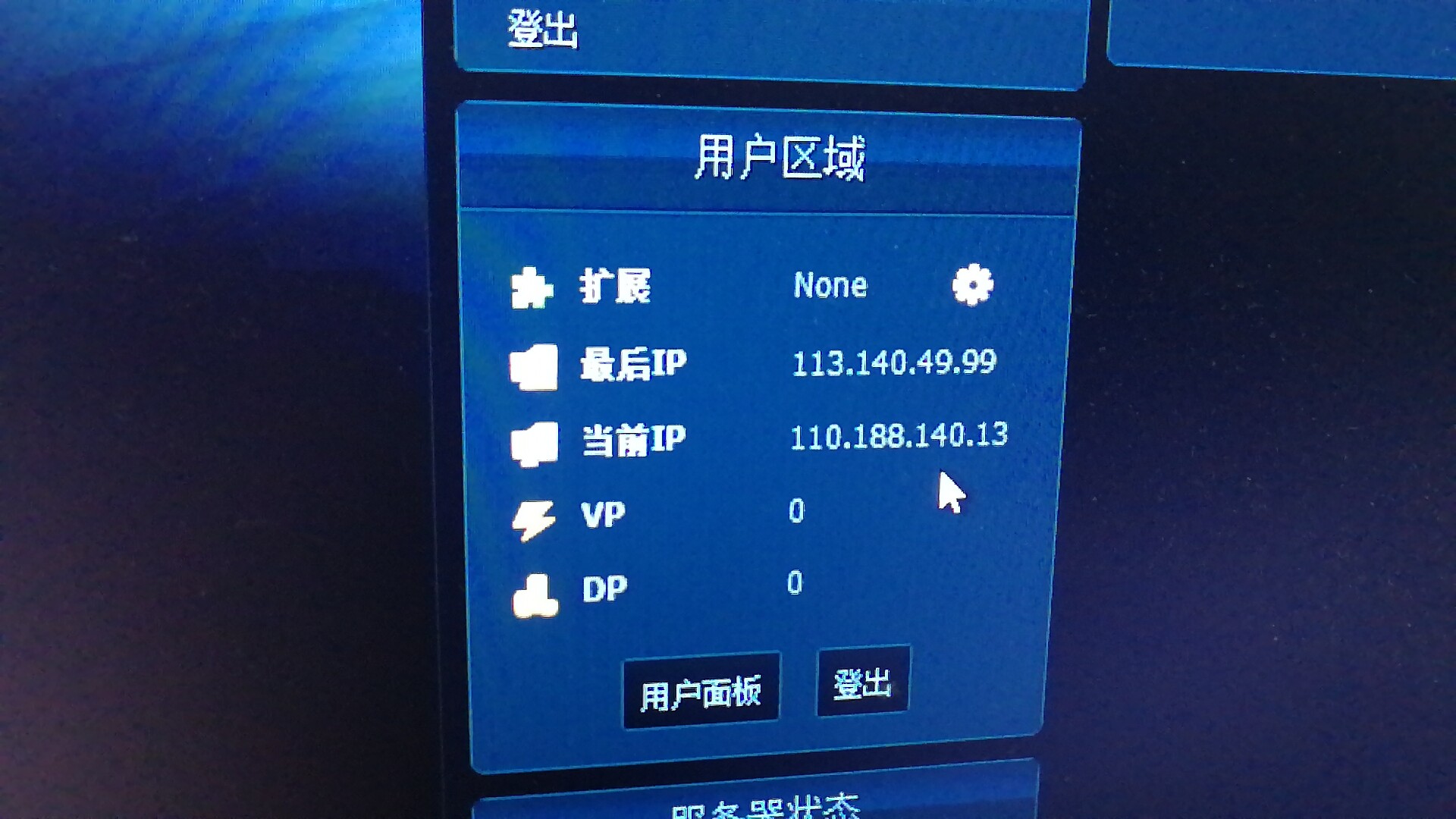The image size is (1456, 819).
Task: Click the DP points icon
Action: click(x=535, y=596)
